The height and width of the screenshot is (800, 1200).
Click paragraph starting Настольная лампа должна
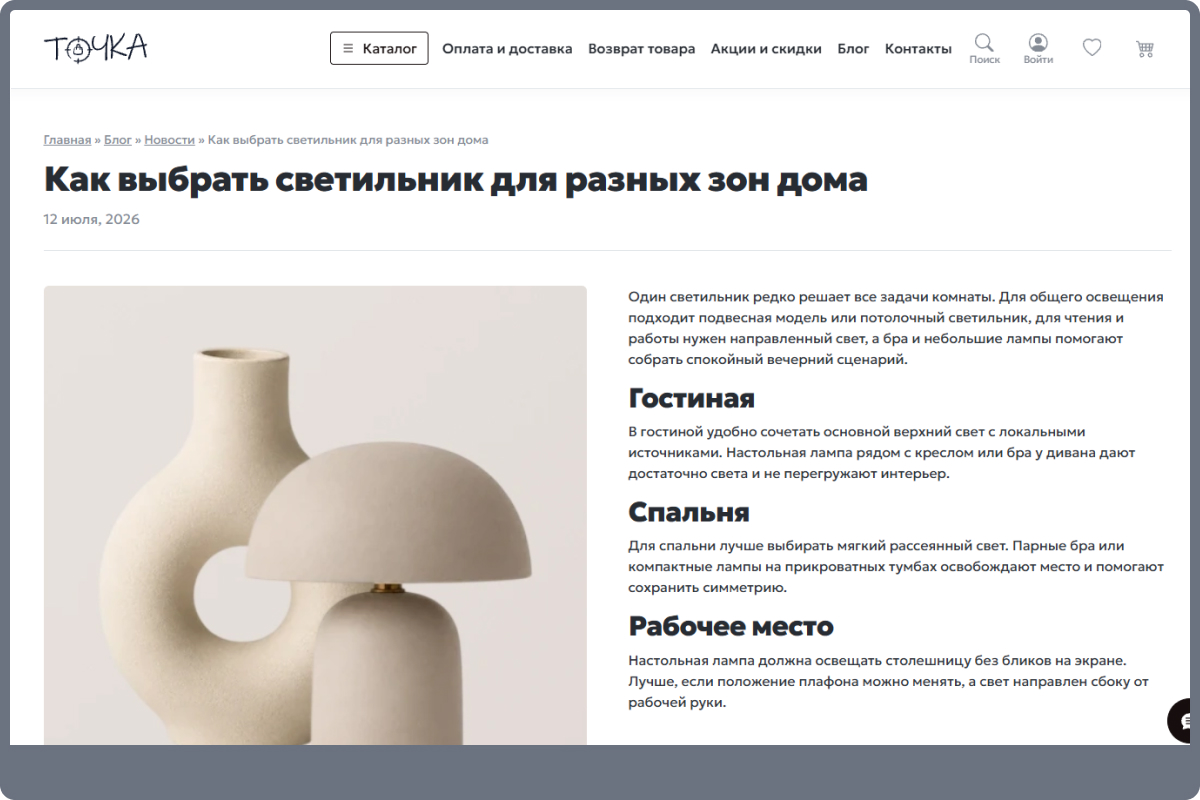[888, 681]
